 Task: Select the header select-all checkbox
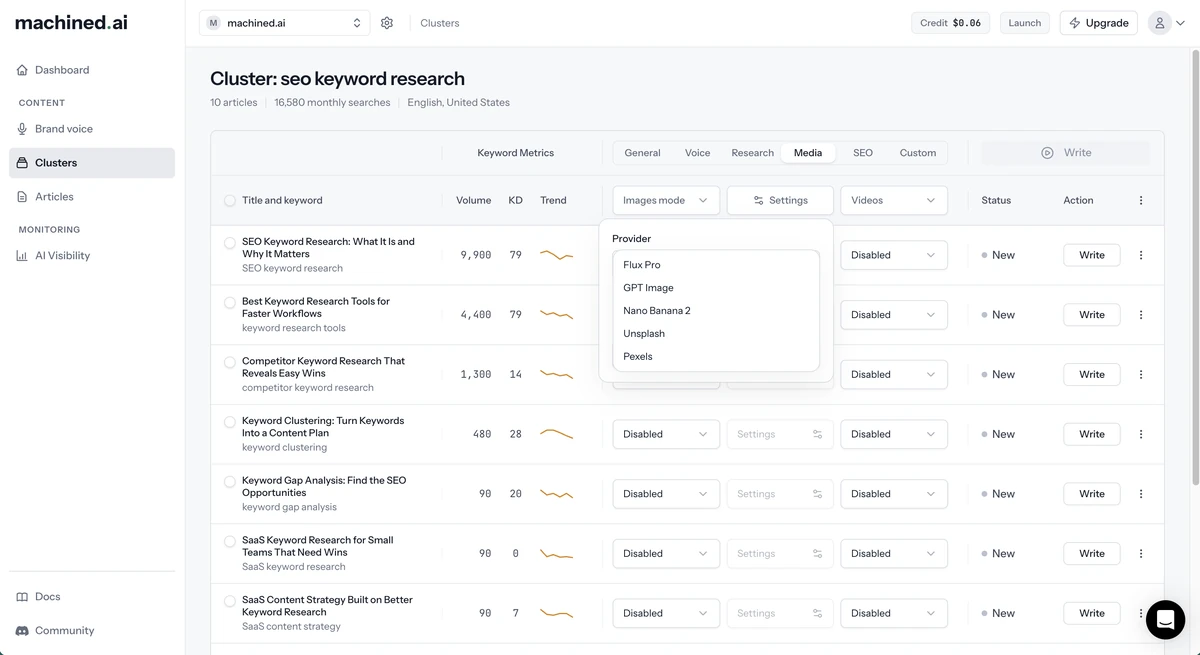coord(230,201)
